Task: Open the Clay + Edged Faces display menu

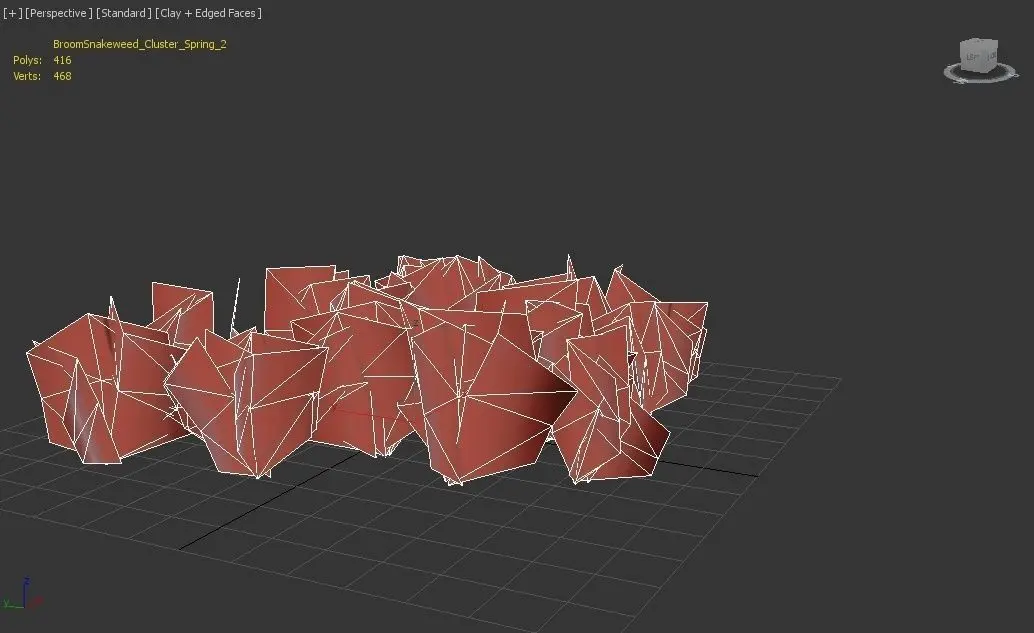Action: coord(208,13)
